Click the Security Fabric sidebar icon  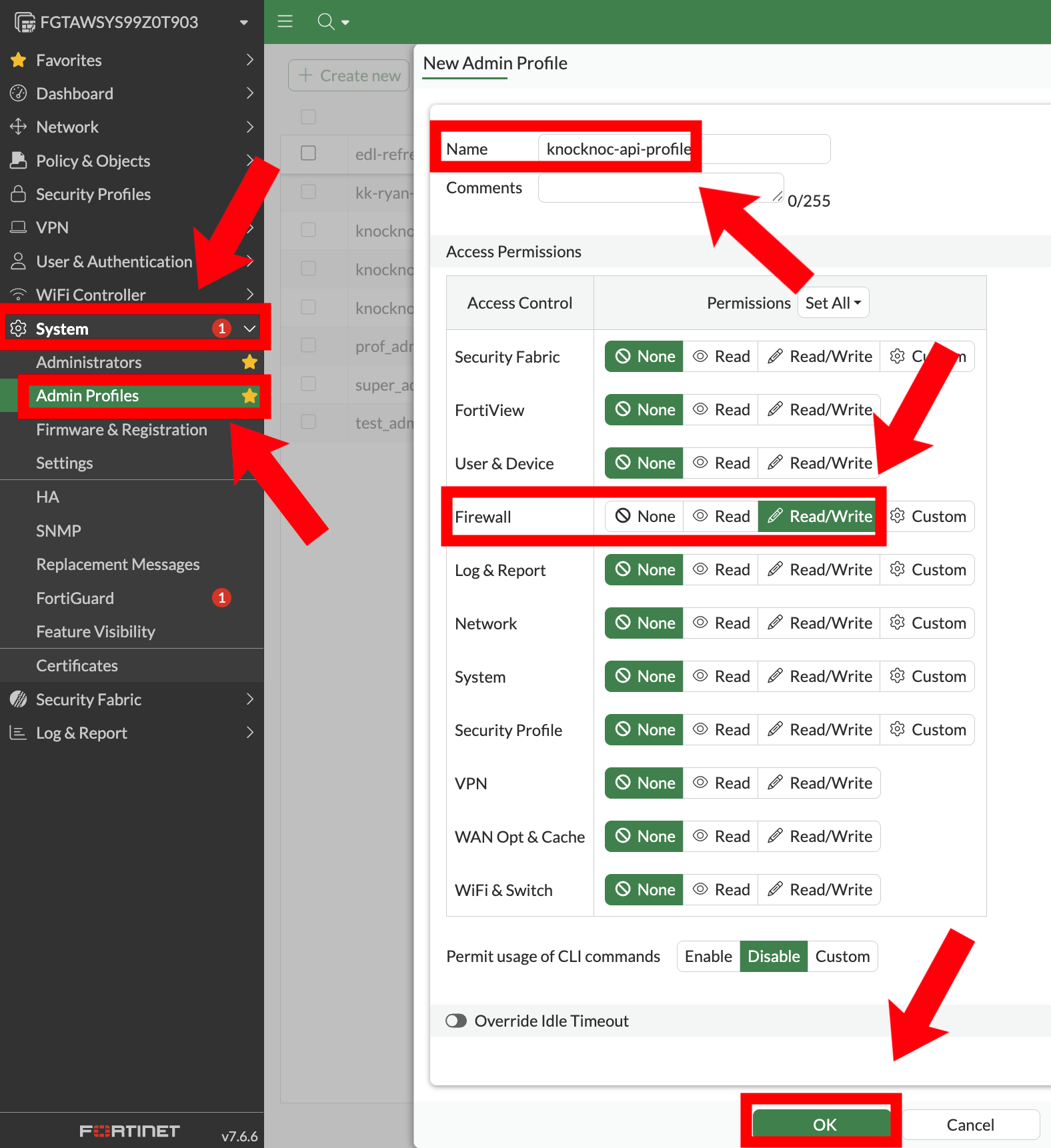[19, 699]
